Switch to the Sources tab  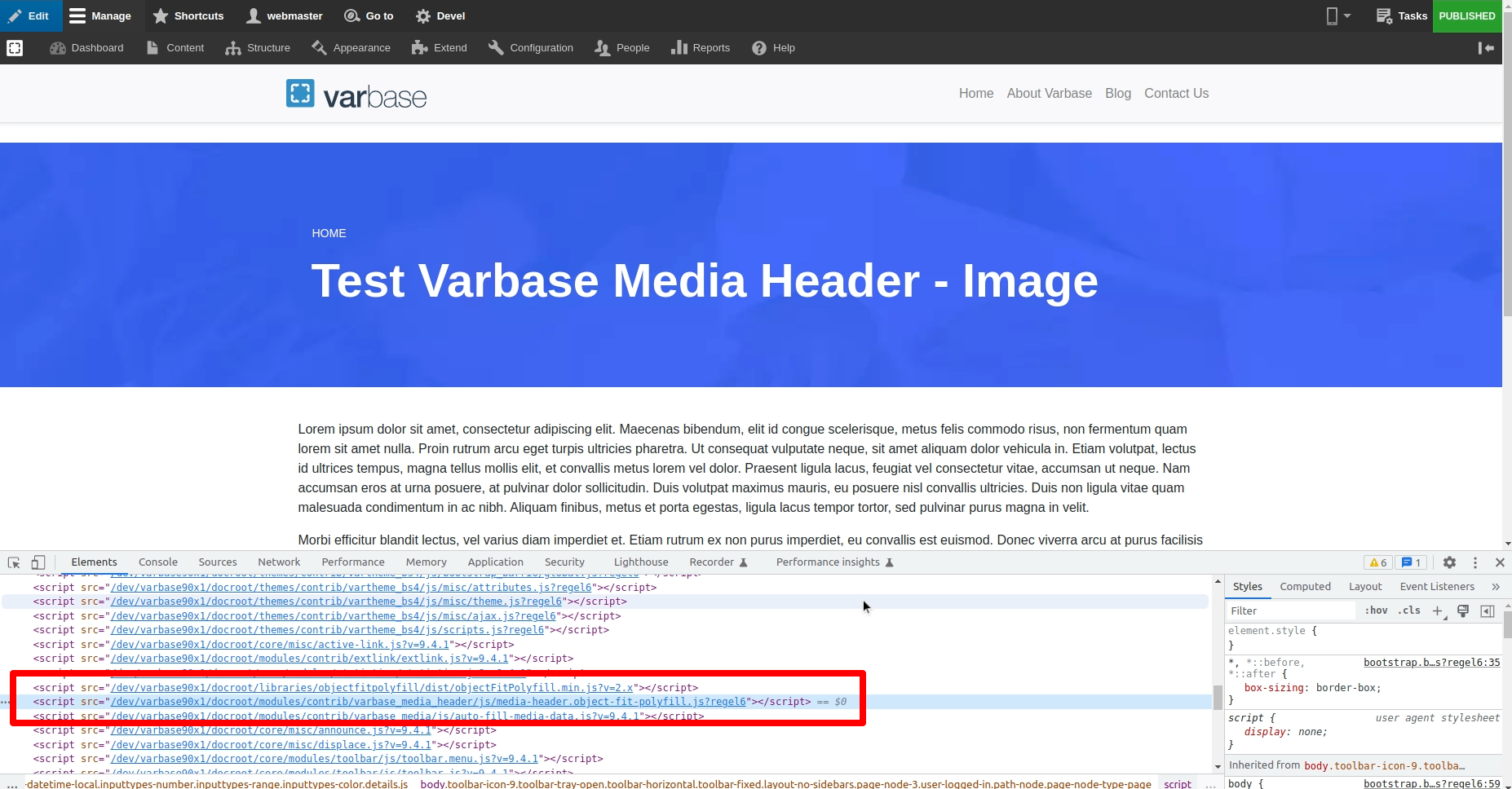coord(218,562)
